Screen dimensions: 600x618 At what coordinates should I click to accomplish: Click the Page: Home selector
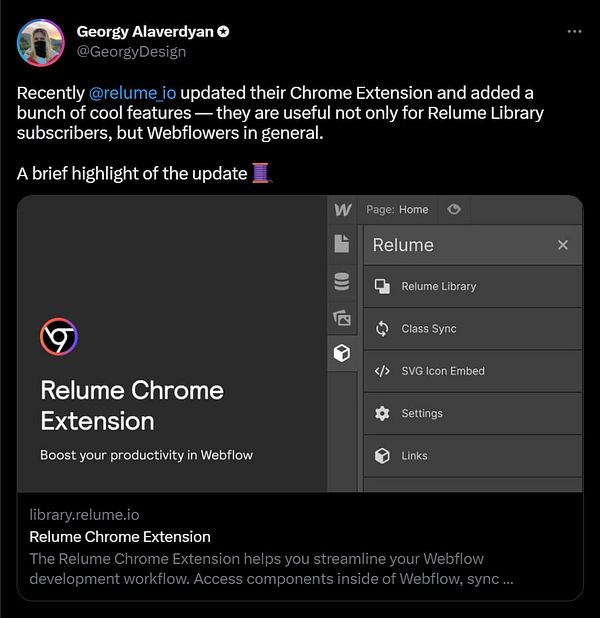(397, 210)
